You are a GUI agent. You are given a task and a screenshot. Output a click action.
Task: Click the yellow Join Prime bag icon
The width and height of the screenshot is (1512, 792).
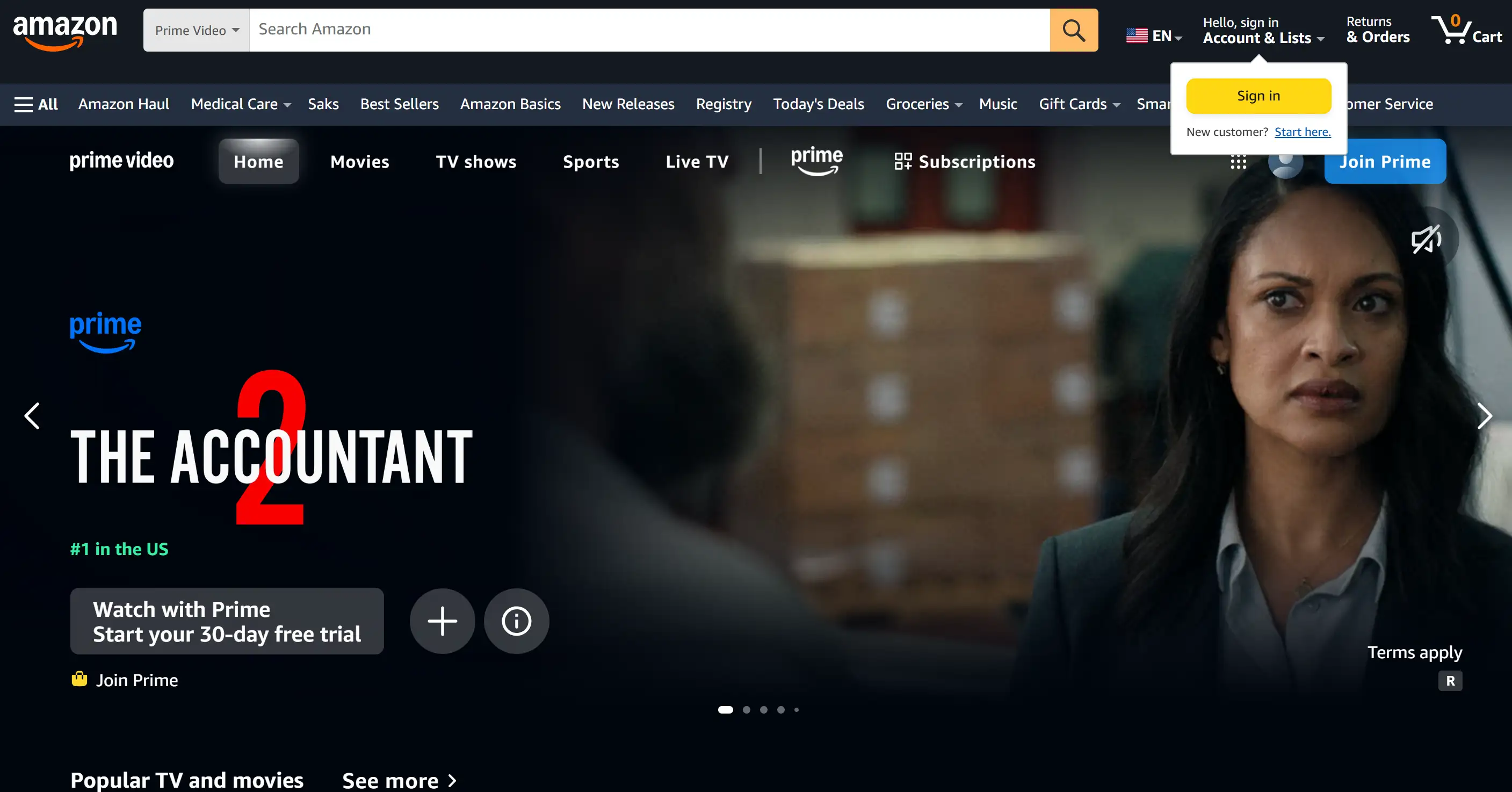pyautogui.click(x=79, y=679)
